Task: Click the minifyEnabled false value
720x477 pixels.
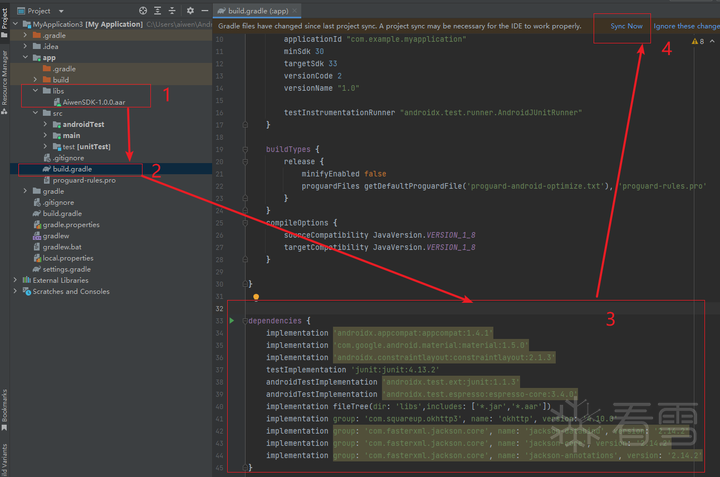Action: [x=375, y=174]
